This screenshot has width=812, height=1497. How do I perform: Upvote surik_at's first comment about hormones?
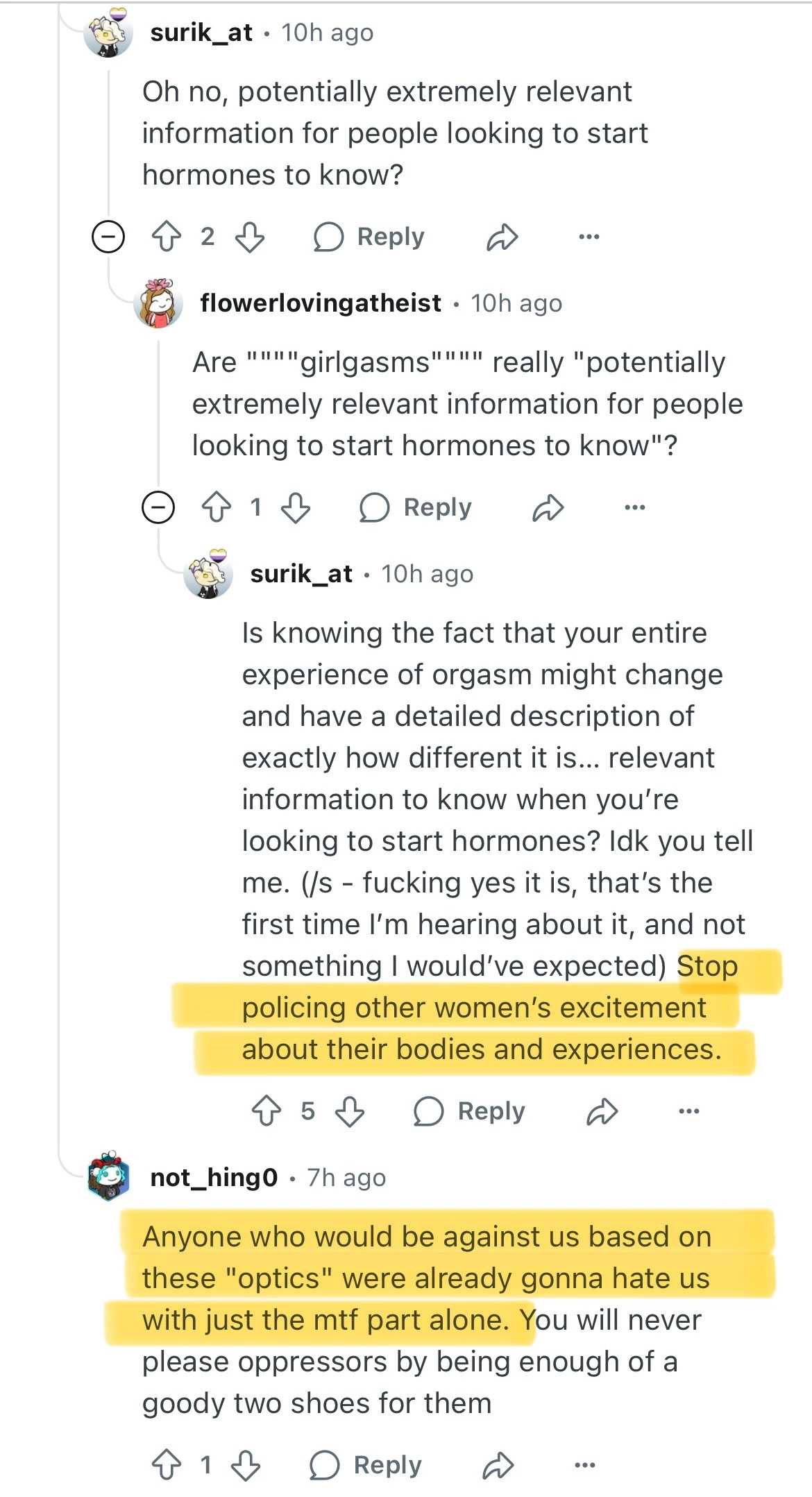click(167, 237)
